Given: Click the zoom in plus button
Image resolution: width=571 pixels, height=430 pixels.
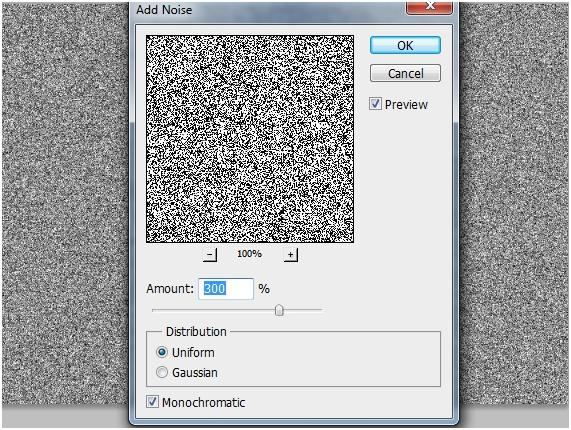Looking at the screenshot, I should [291, 255].
